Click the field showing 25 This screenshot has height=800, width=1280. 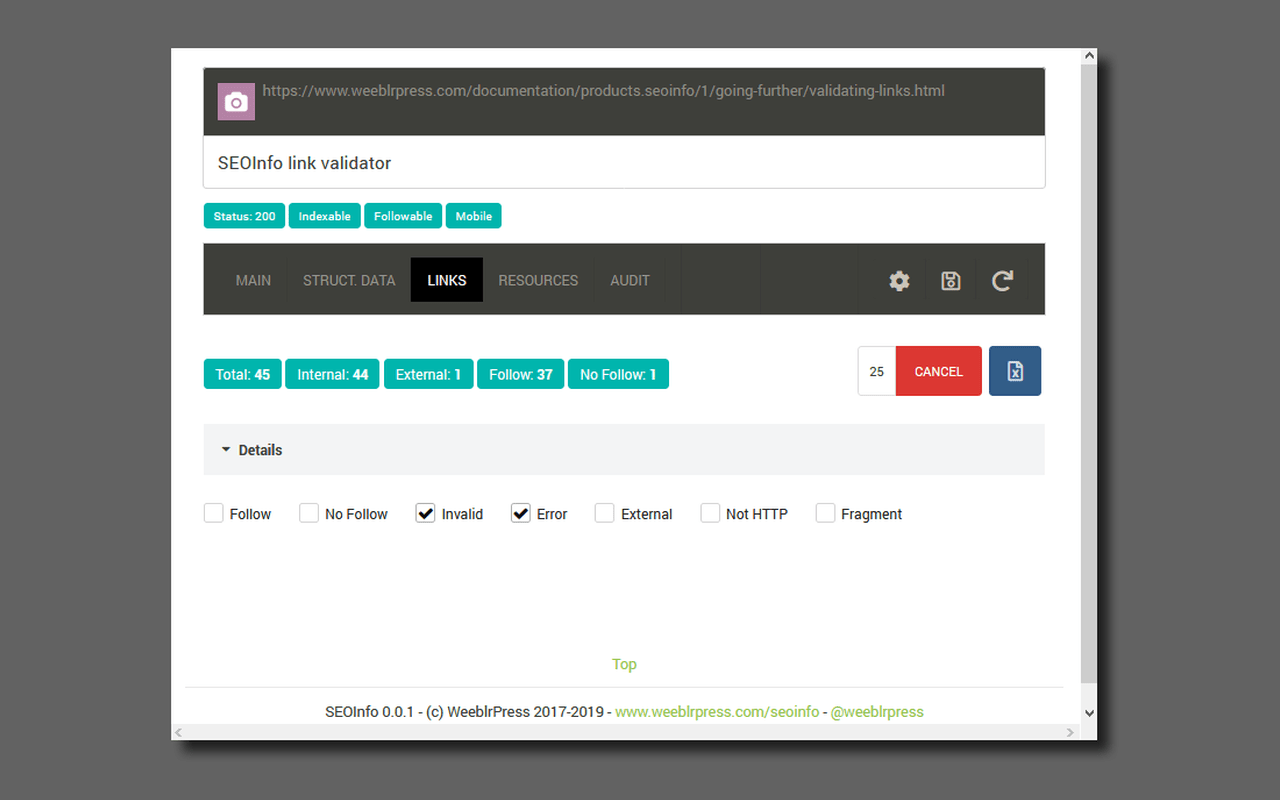[x=877, y=371]
